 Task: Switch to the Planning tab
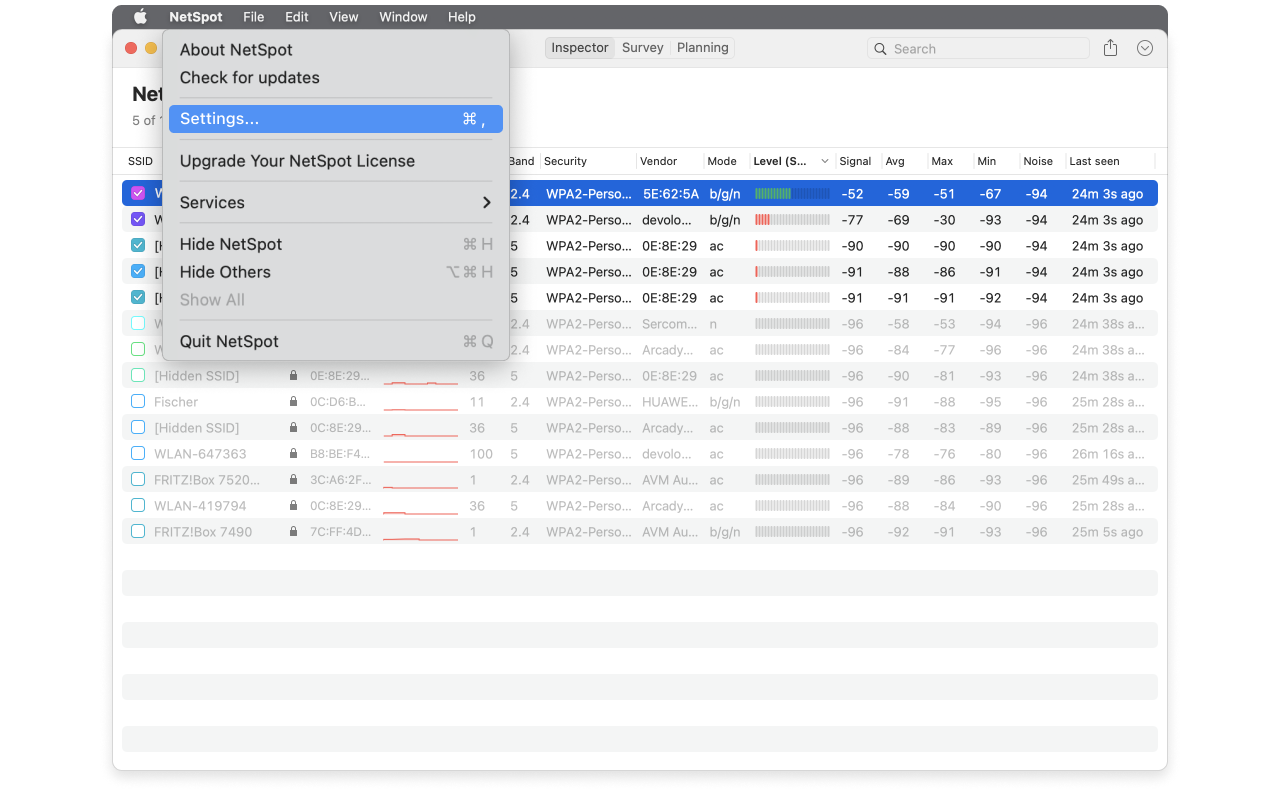tap(703, 48)
